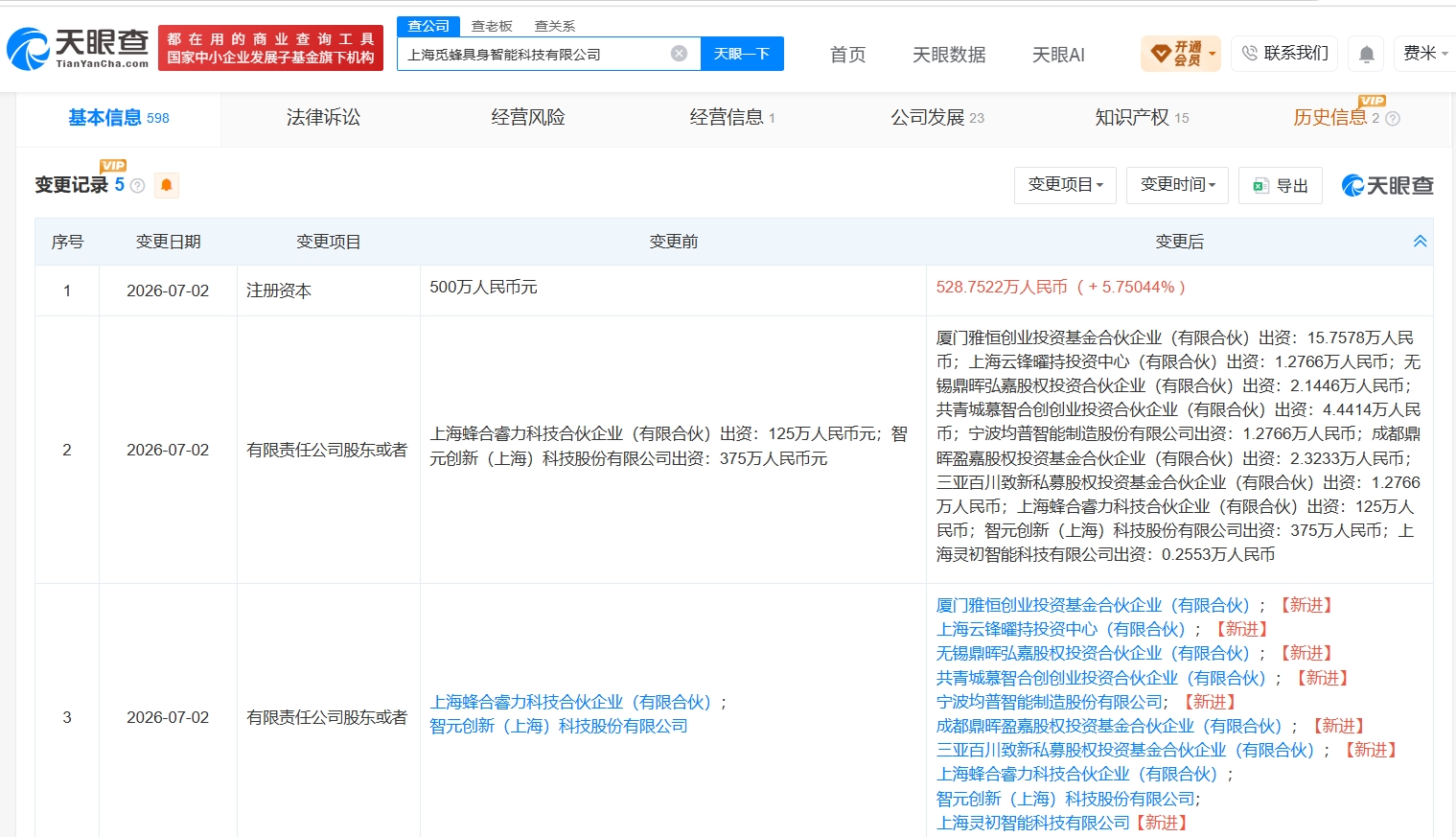Click the company name search input field
Image resolution: width=1456 pixels, height=837 pixels.
click(535, 54)
